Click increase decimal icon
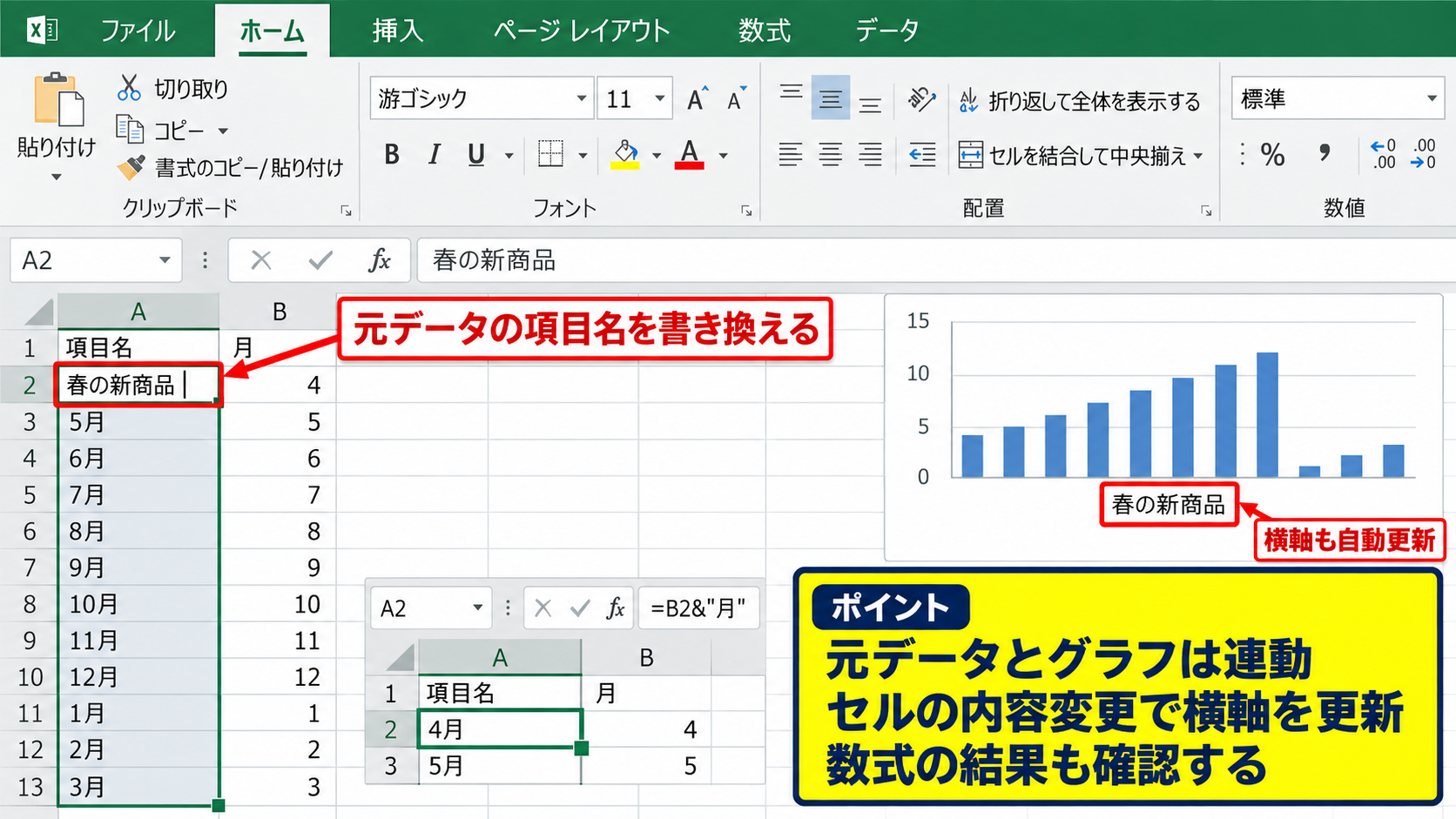Viewport: 1456px width, 819px height. click(x=1383, y=154)
